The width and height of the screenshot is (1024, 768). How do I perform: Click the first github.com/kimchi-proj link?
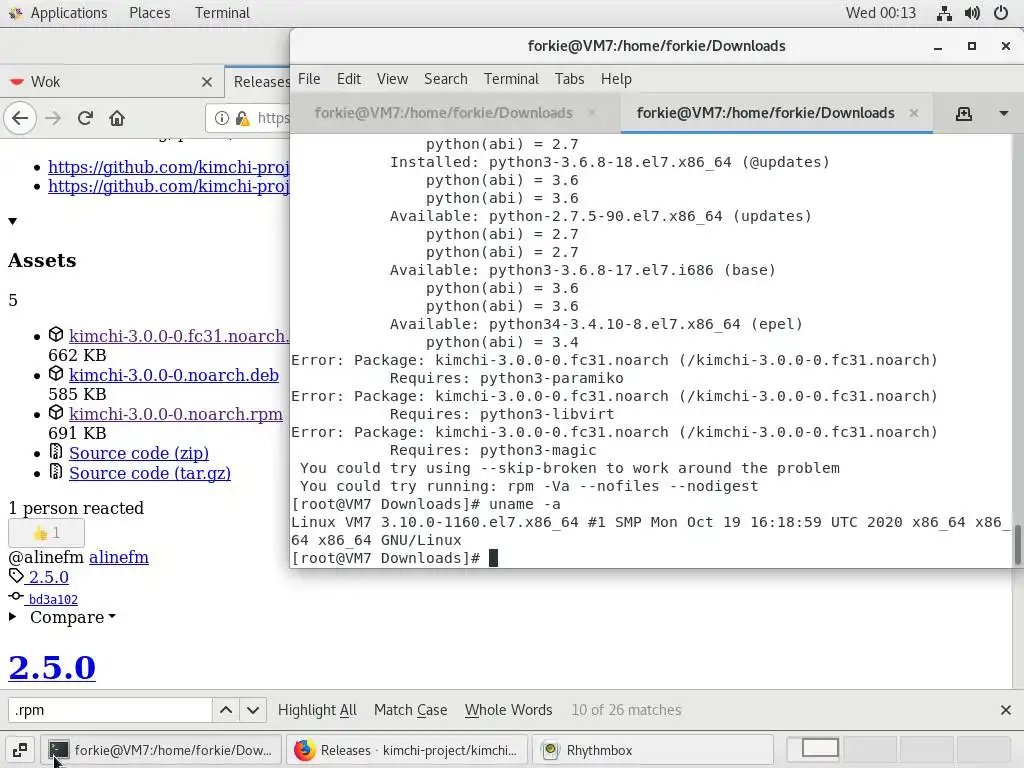coord(168,167)
